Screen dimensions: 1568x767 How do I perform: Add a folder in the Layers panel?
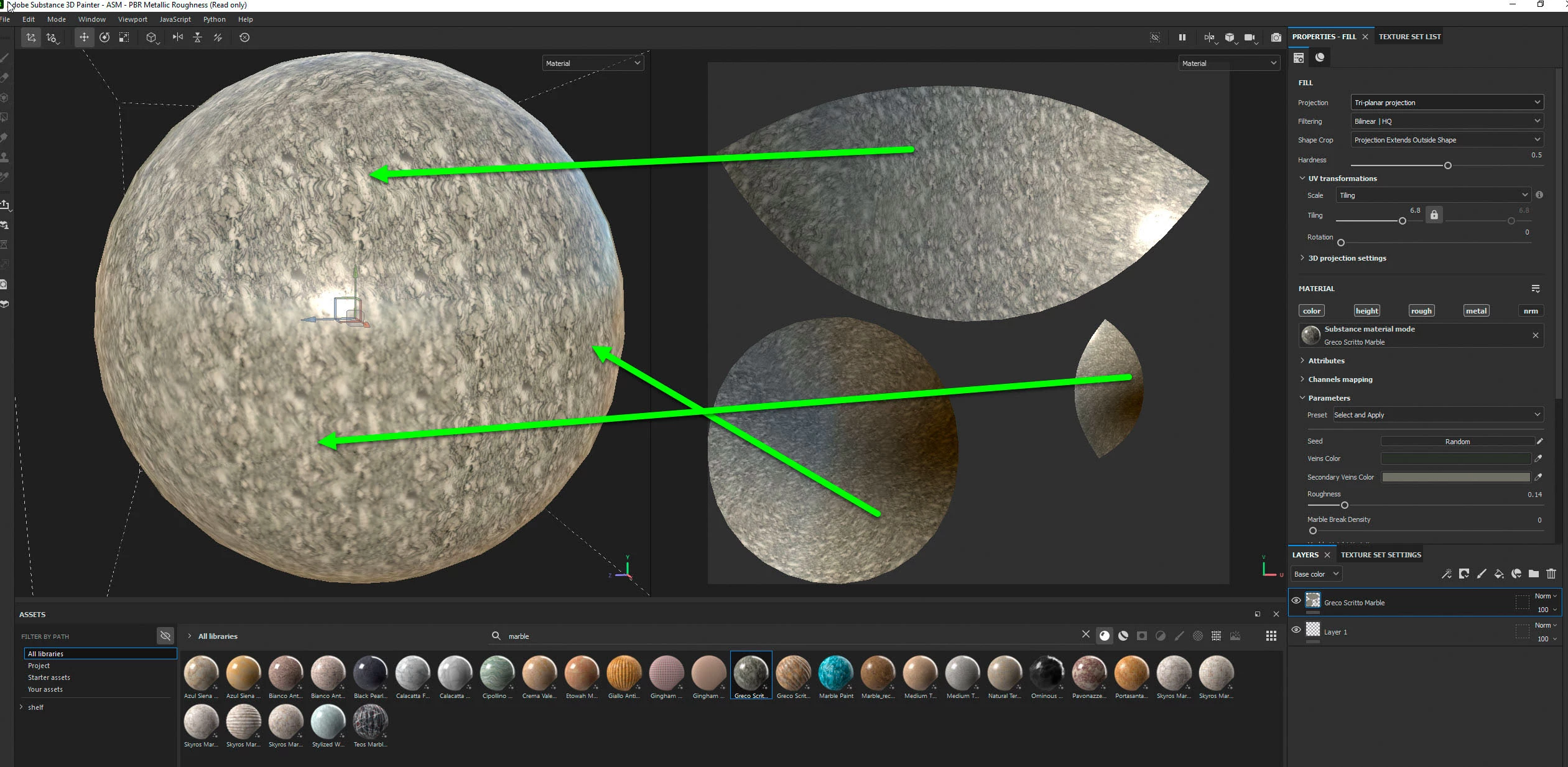click(x=1534, y=574)
